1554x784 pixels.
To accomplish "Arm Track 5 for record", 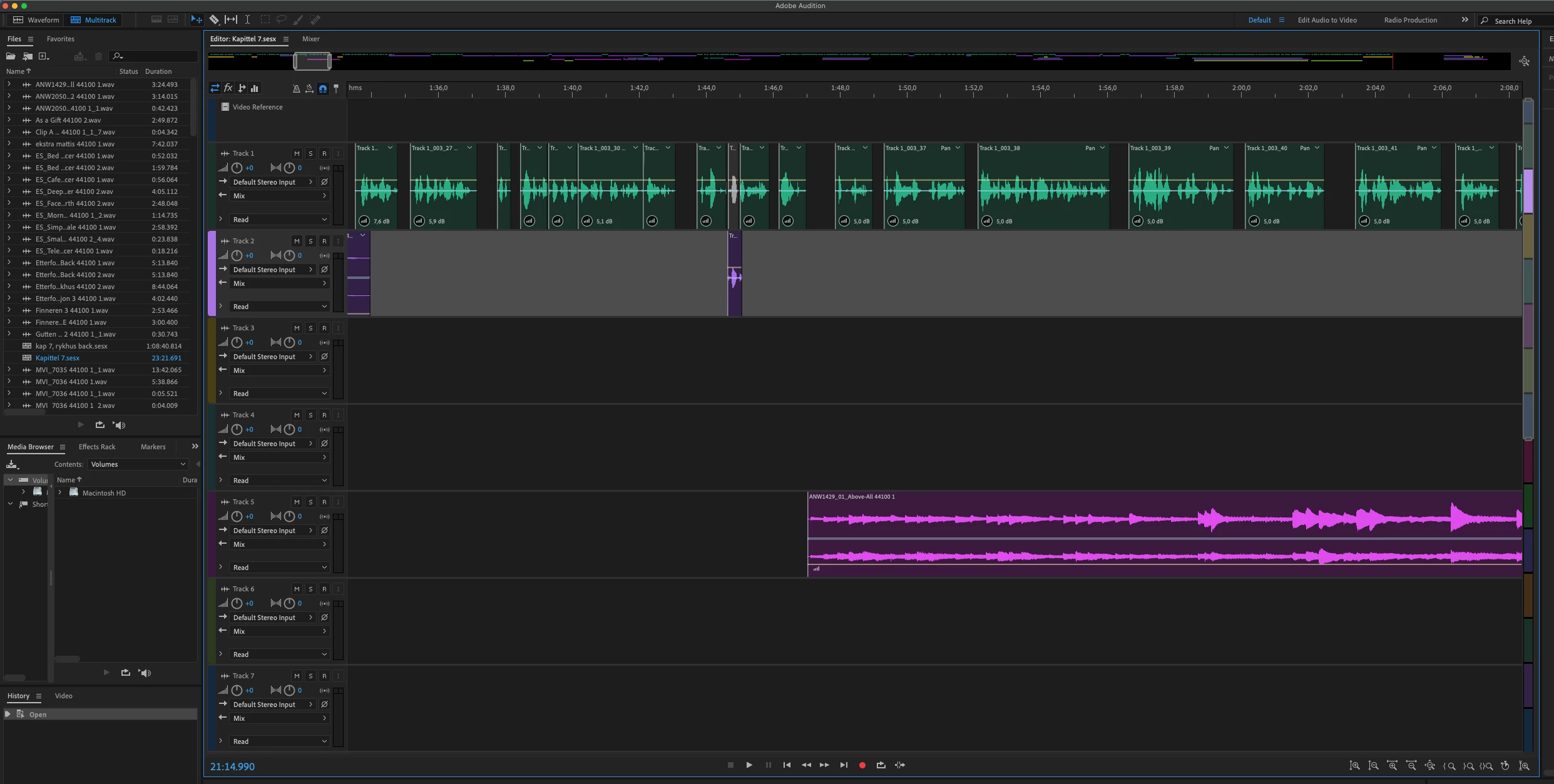I will (x=324, y=502).
